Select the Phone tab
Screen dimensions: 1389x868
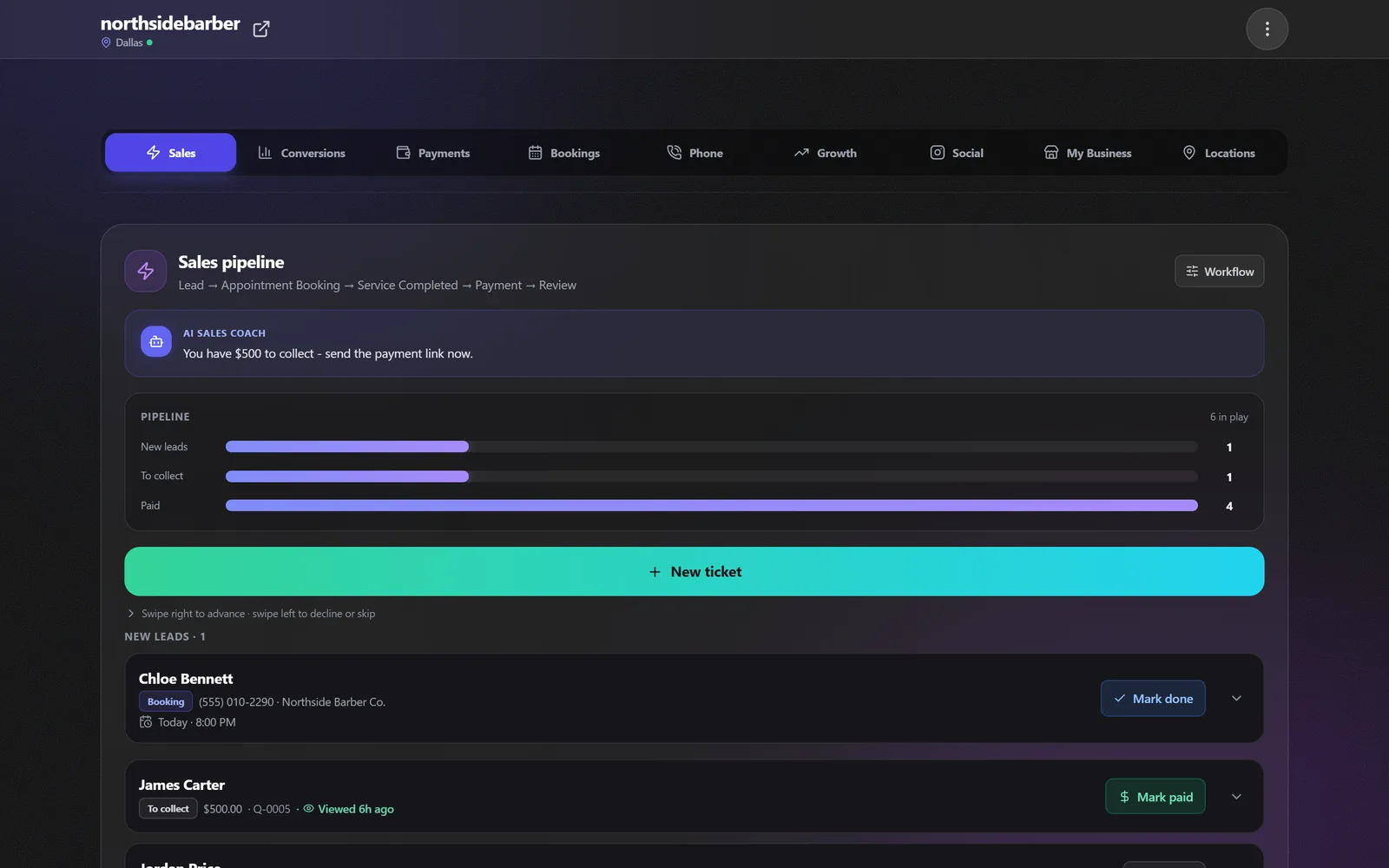tap(694, 153)
